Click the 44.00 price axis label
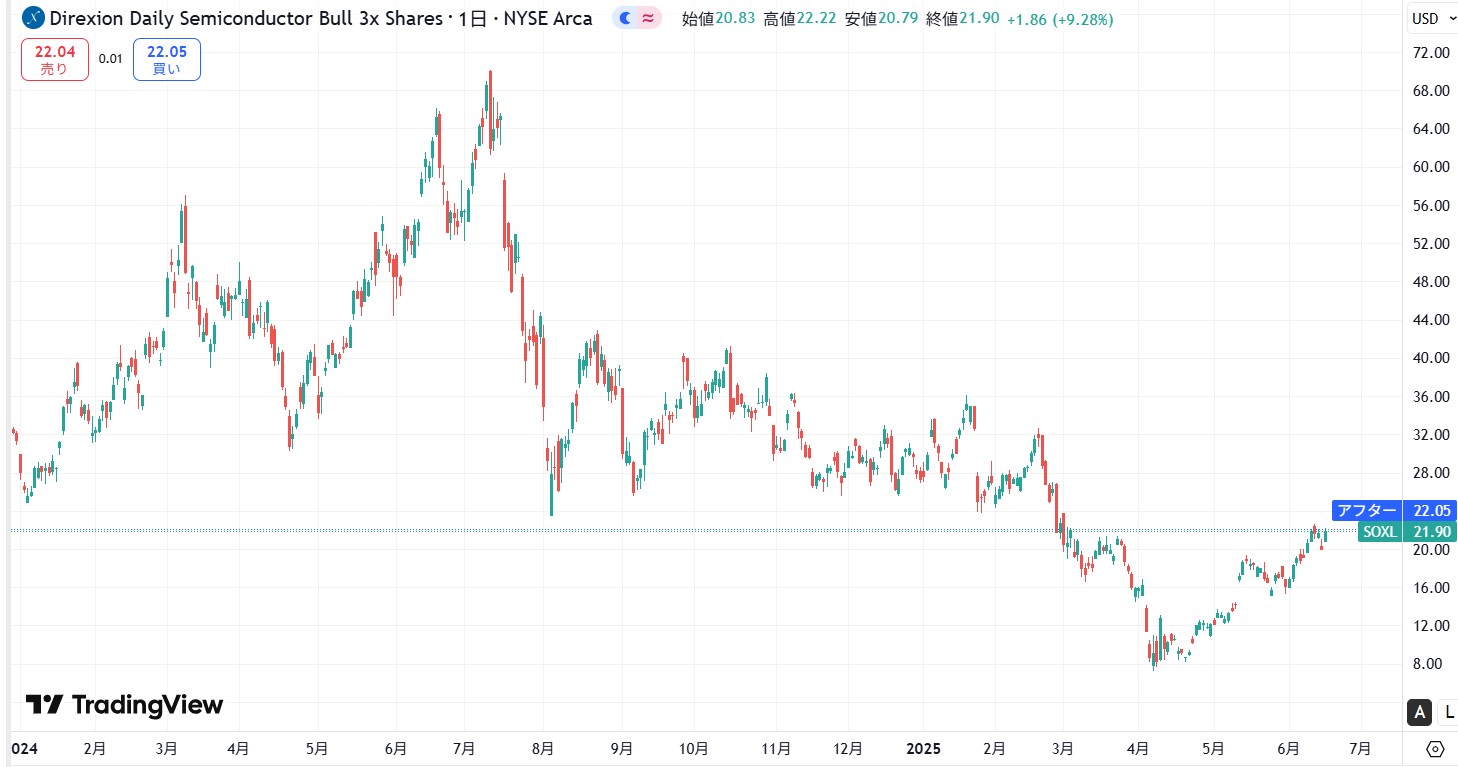This screenshot has height=767, width=1458. pyautogui.click(x=1429, y=320)
